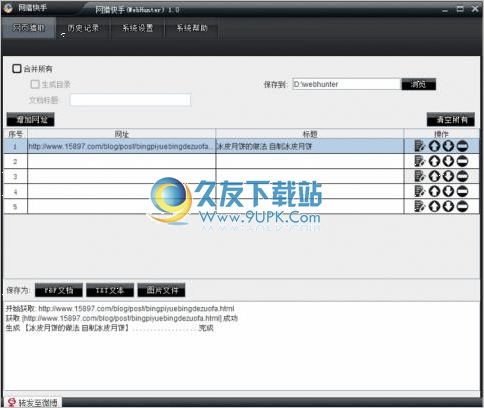Click edit icon in row 5

coord(419,206)
